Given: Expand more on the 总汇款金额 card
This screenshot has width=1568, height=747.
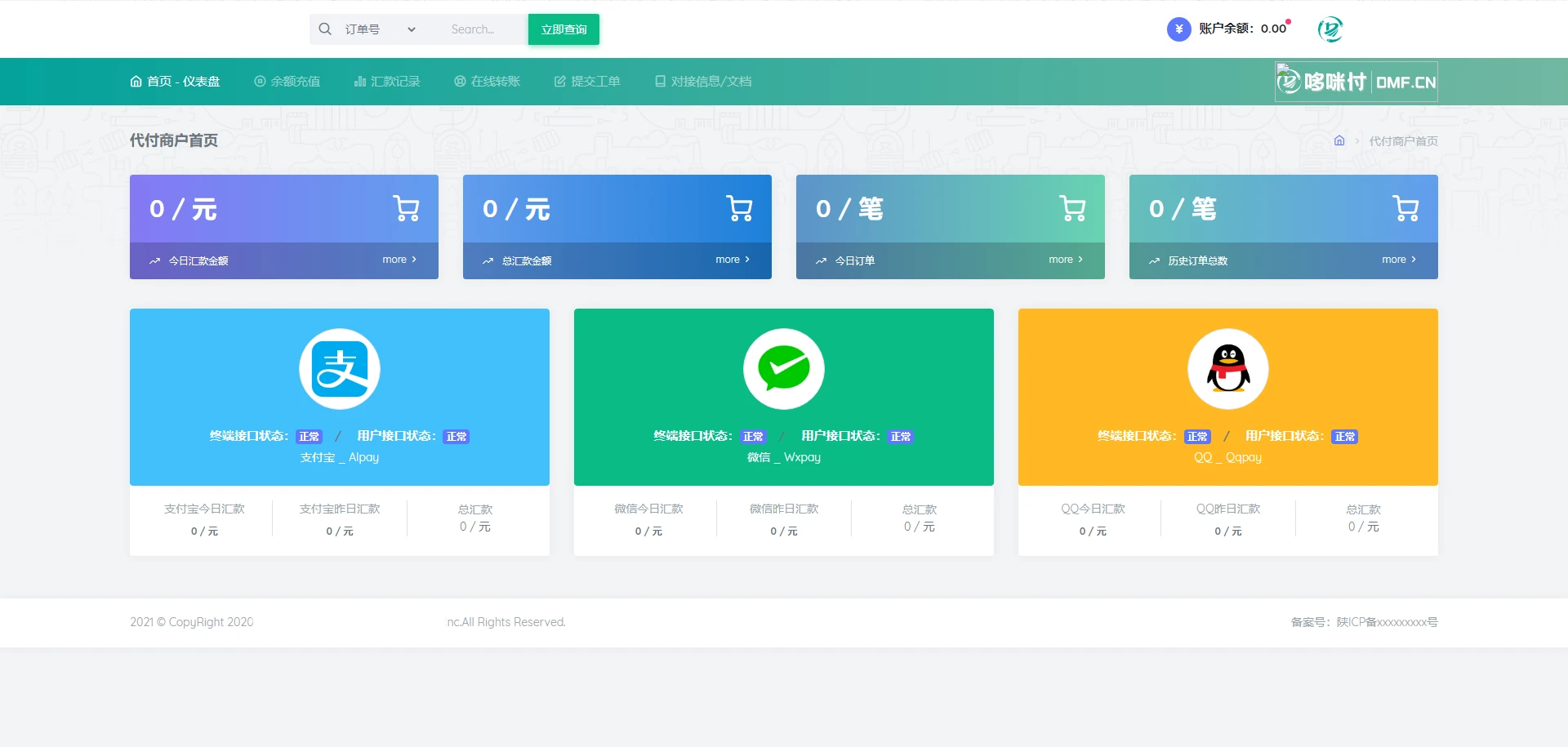Looking at the screenshot, I should pos(733,260).
